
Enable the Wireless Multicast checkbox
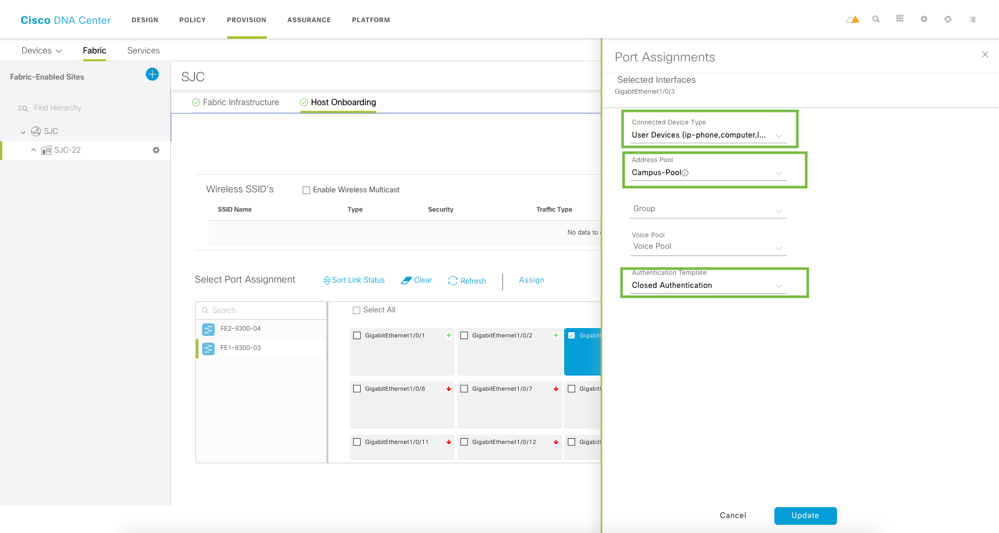click(x=306, y=190)
